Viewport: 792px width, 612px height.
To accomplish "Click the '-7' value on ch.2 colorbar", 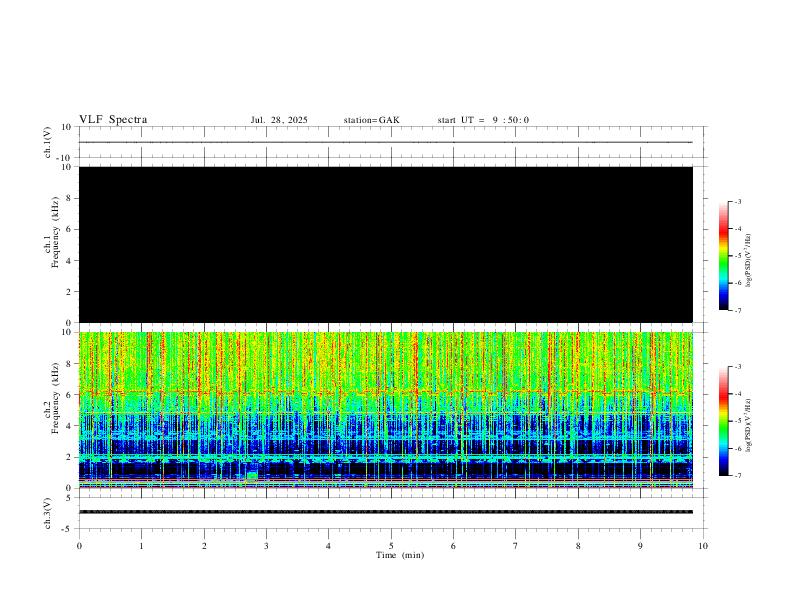I will click(x=737, y=476).
